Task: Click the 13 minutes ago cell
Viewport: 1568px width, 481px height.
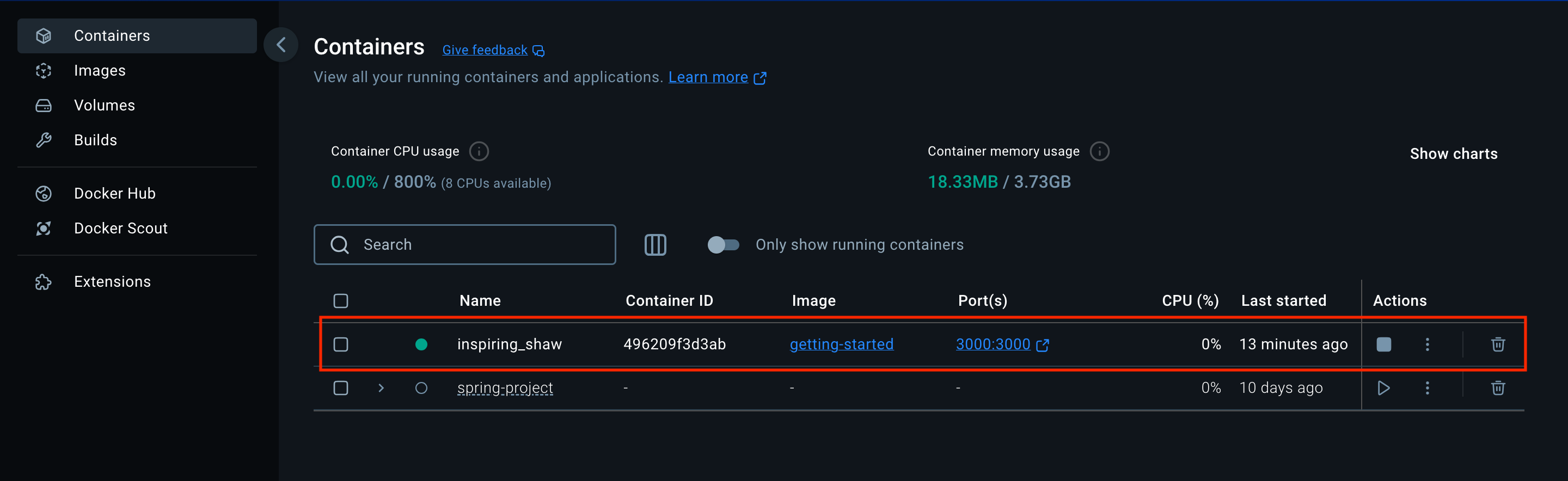Action: point(1294,344)
